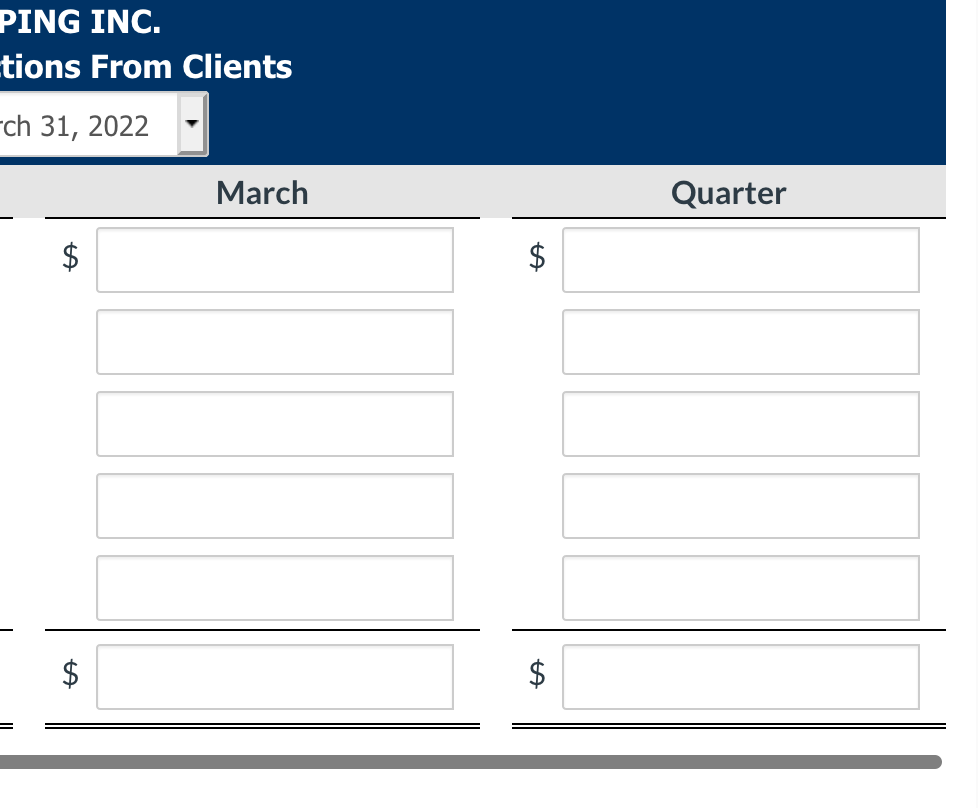The image size is (978, 808).
Task: Click the third Quarter input field
Action: pyautogui.click(x=740, y=424)
